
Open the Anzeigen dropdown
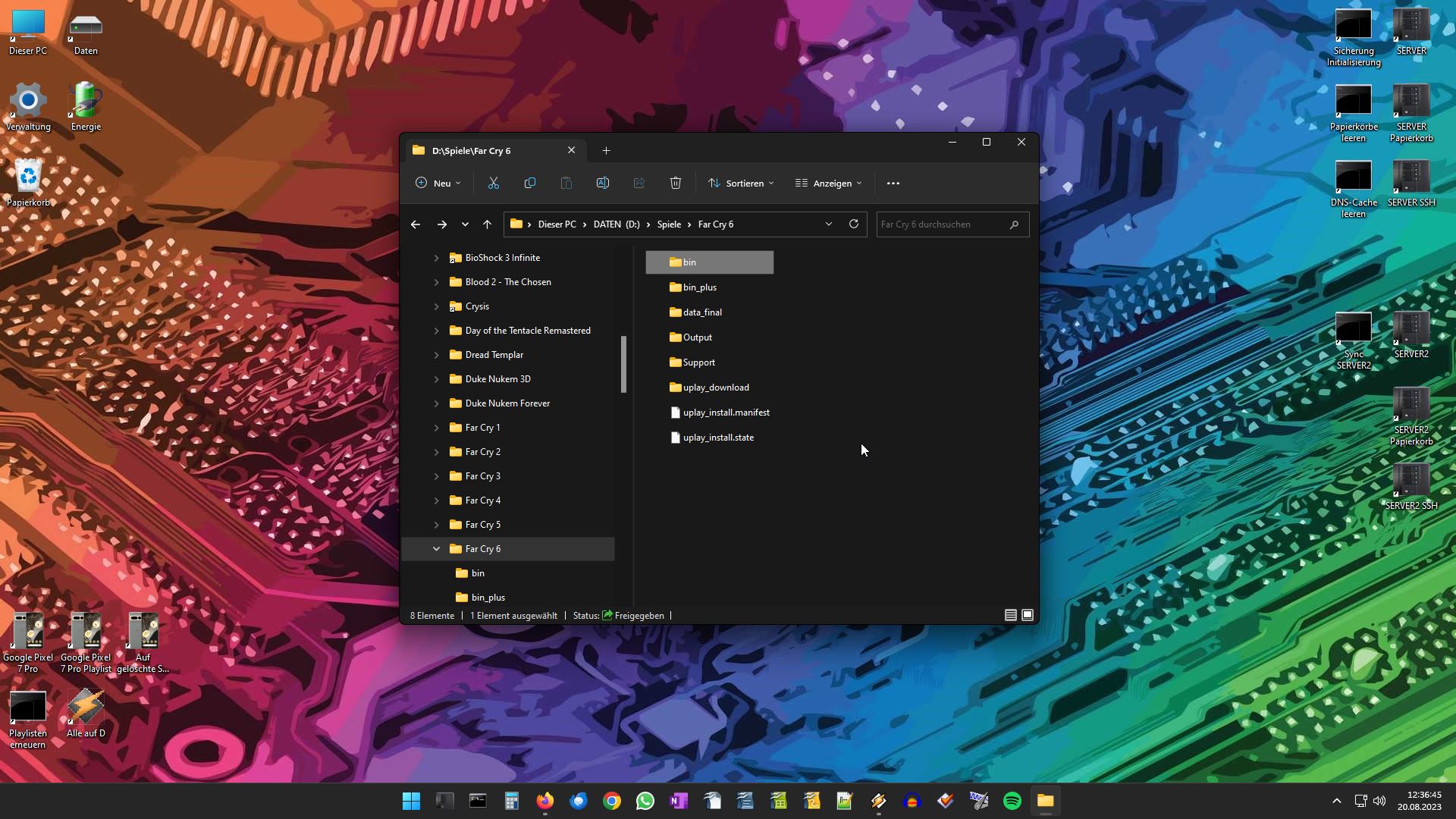tap(829, 183)
